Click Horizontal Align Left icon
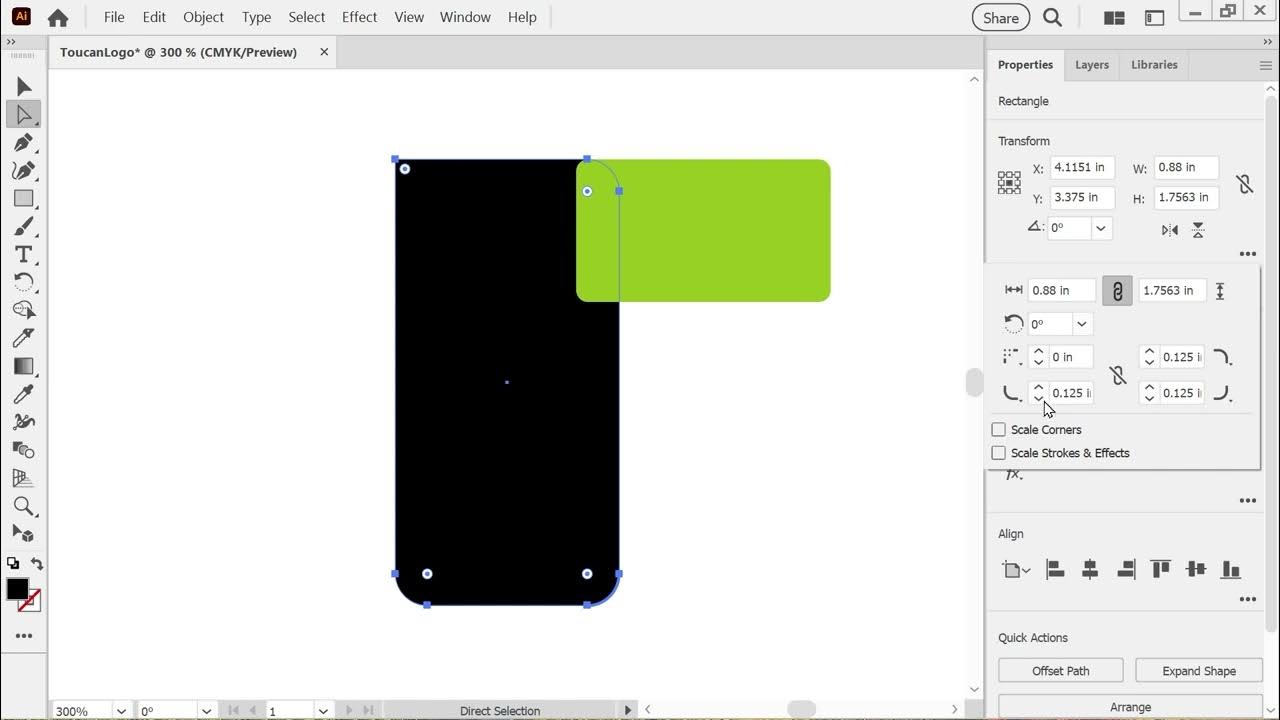Screen dimensions: 1280x720 pos(1055,570)
